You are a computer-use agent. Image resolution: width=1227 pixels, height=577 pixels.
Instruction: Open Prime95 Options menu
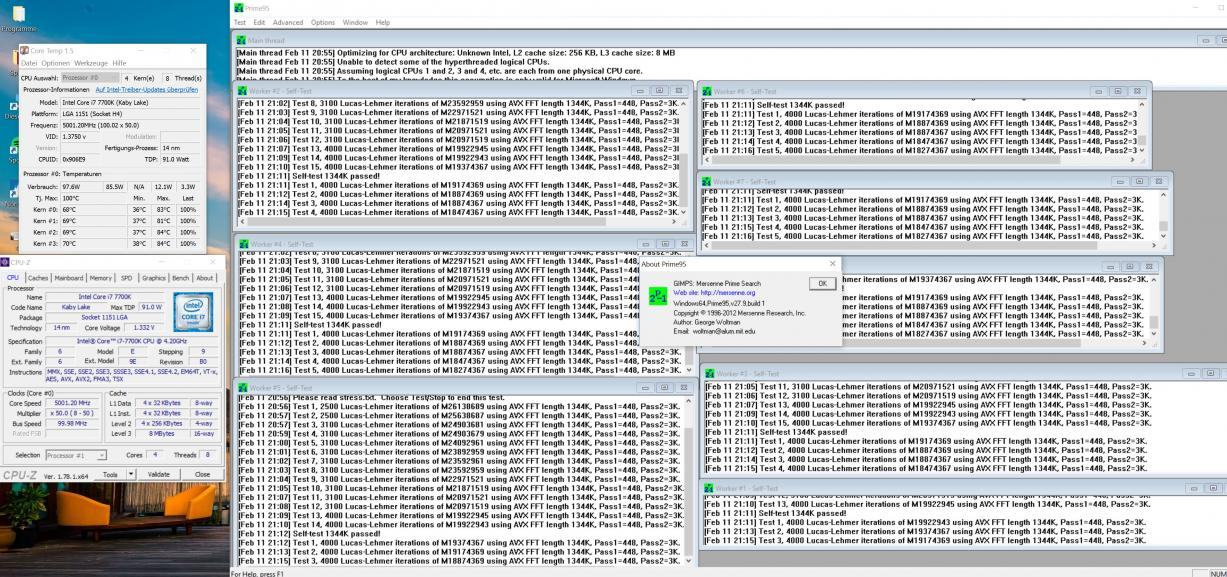[323, 22]
